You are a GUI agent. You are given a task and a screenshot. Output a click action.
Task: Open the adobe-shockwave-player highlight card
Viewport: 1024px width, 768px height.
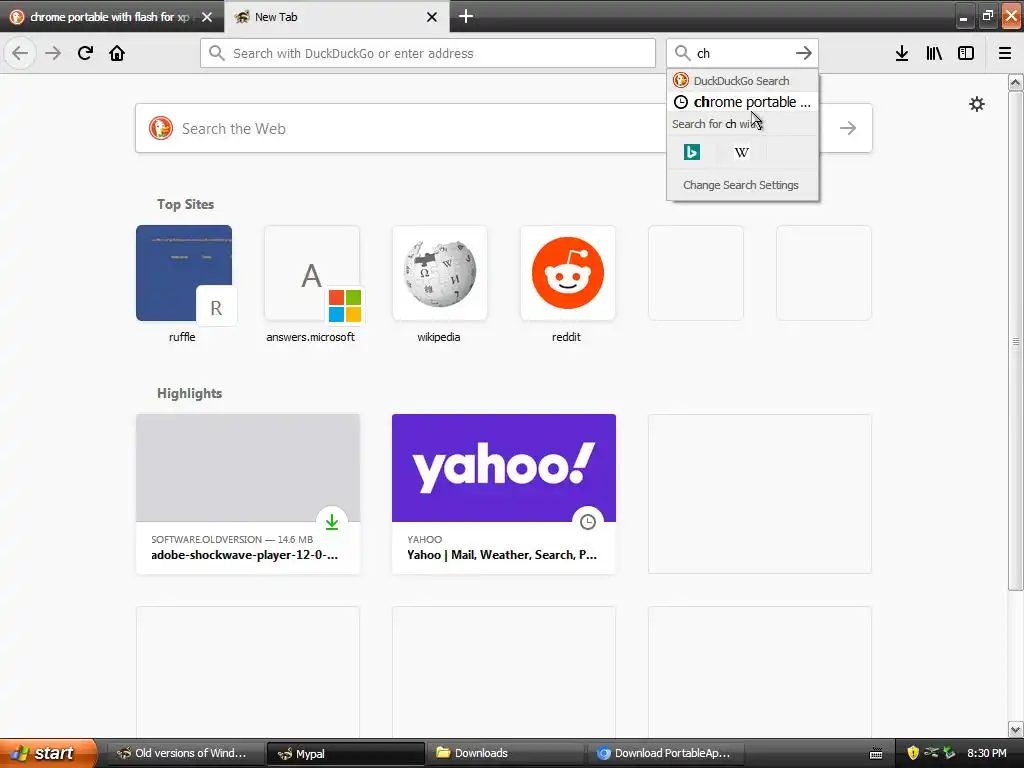pyautogui.click(x=248, y=494)
